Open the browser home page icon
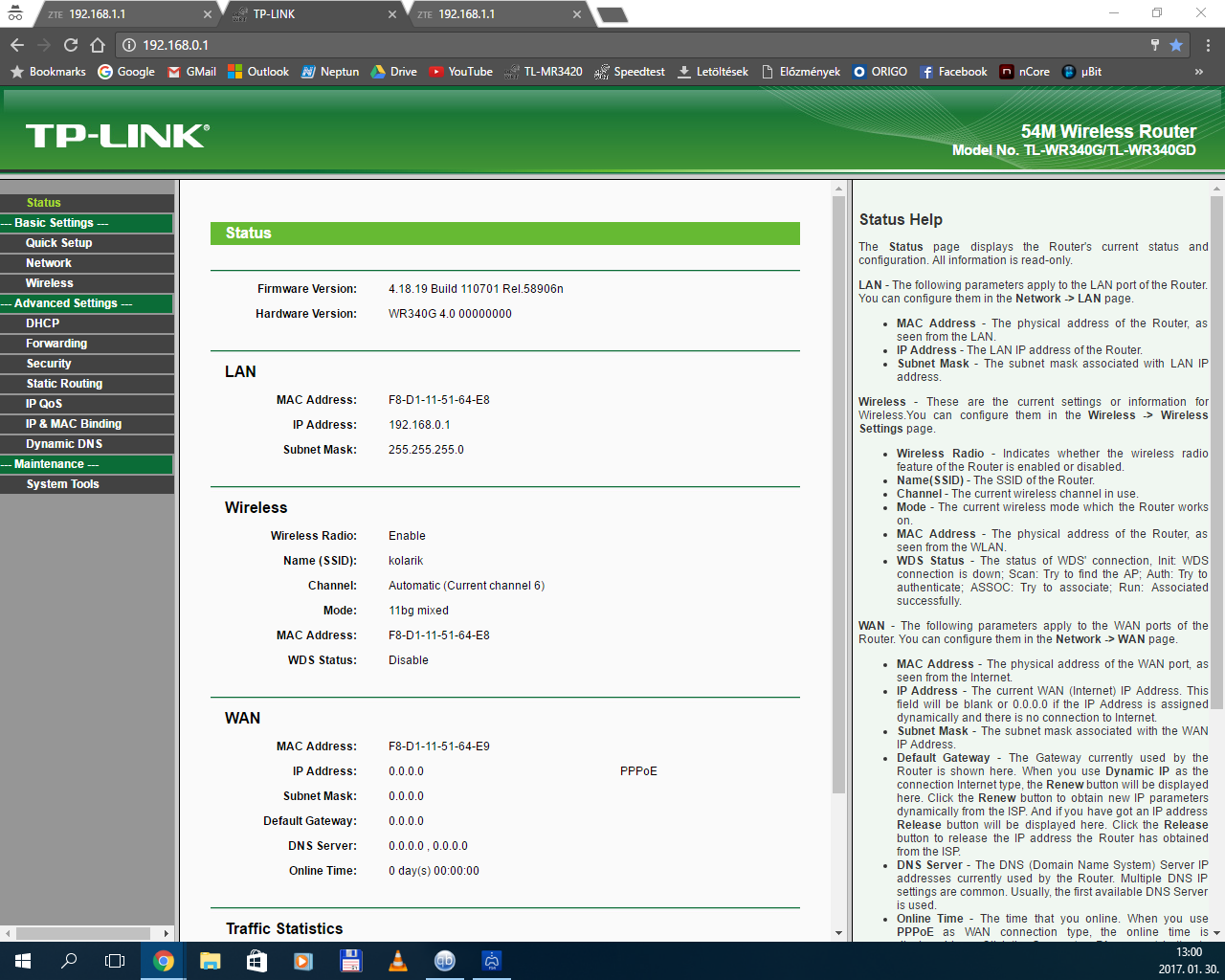The image size is (1225, 980). (x=98, y=45)
